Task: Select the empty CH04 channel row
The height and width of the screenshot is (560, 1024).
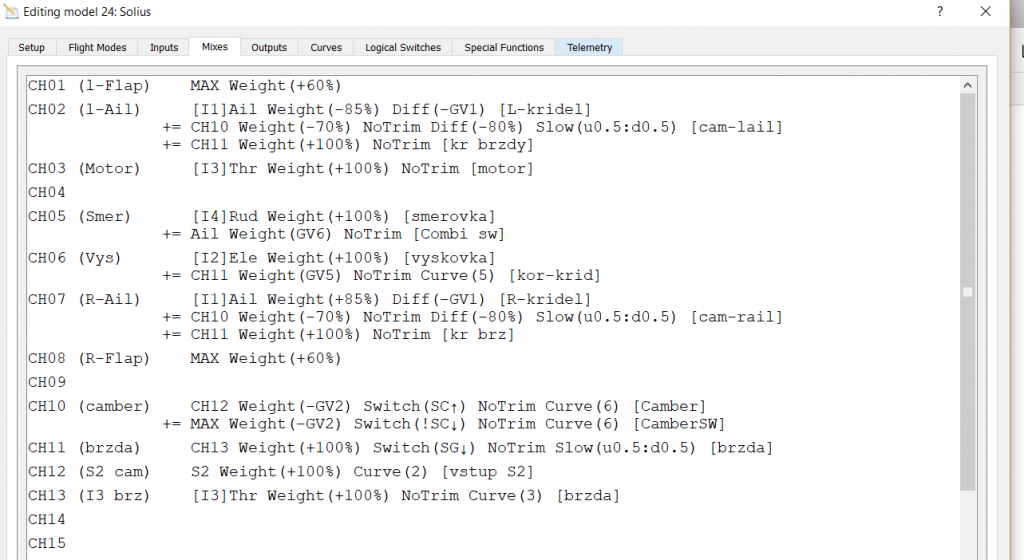Action: coord(46,192)
